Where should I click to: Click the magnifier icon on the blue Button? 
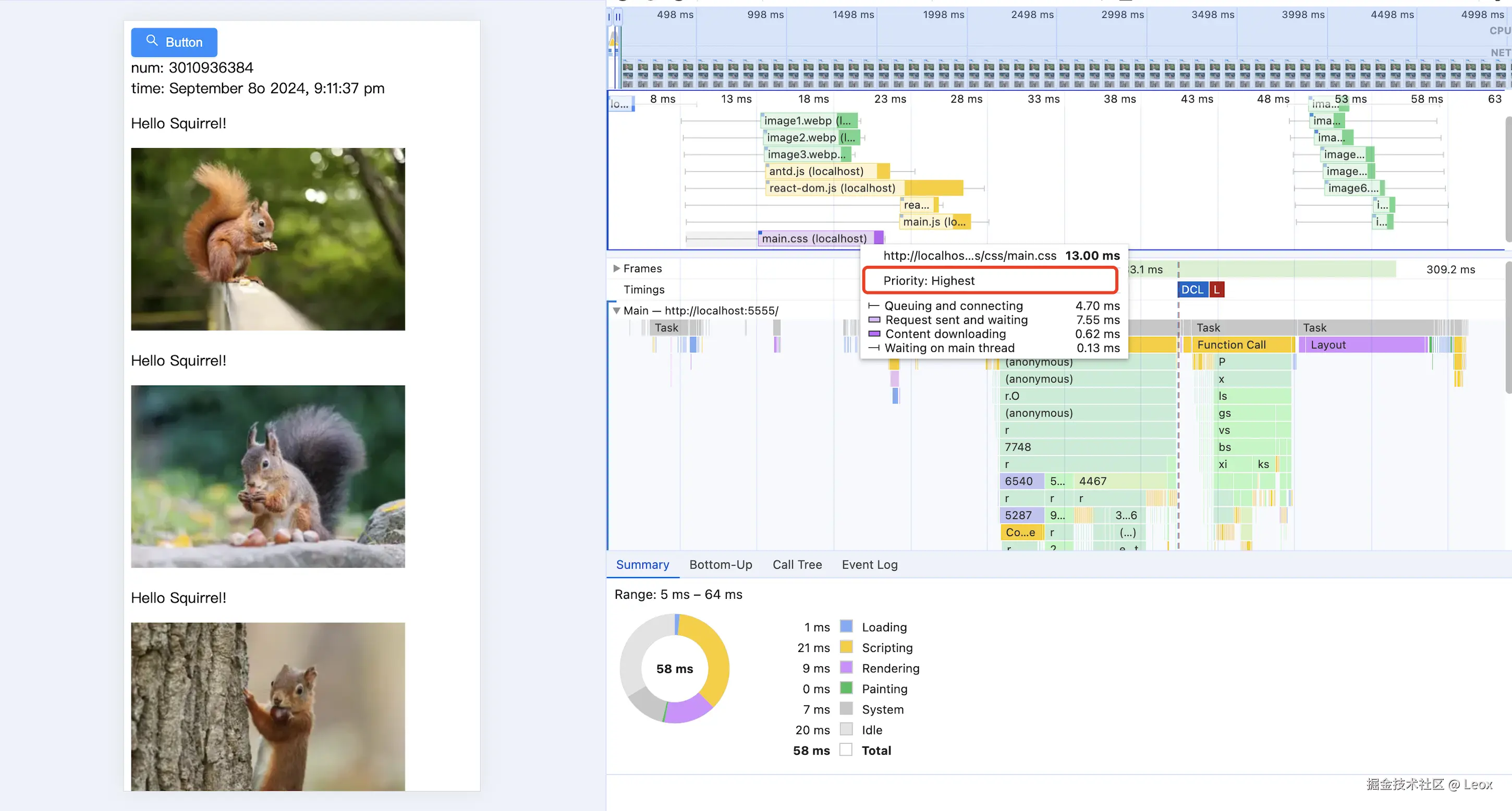(152, 41)
